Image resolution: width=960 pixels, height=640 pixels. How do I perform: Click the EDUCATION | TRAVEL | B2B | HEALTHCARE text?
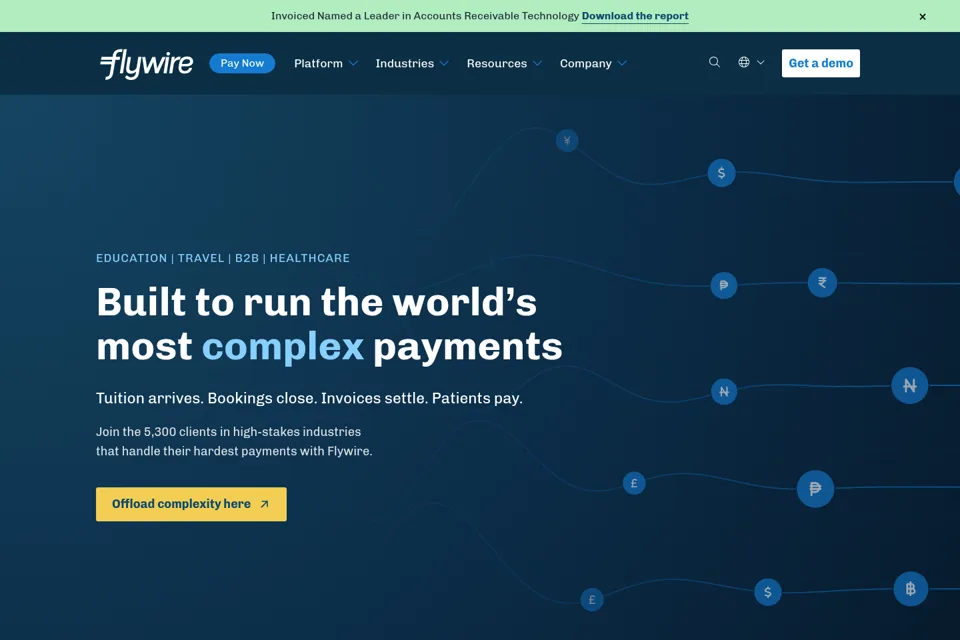coord(223,258)
